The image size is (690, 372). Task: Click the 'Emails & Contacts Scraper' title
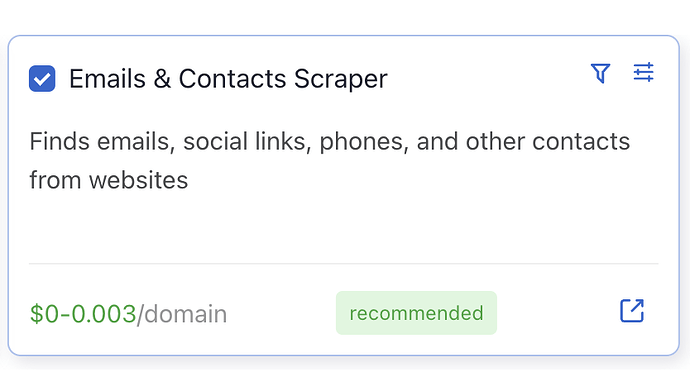point(228,79)
